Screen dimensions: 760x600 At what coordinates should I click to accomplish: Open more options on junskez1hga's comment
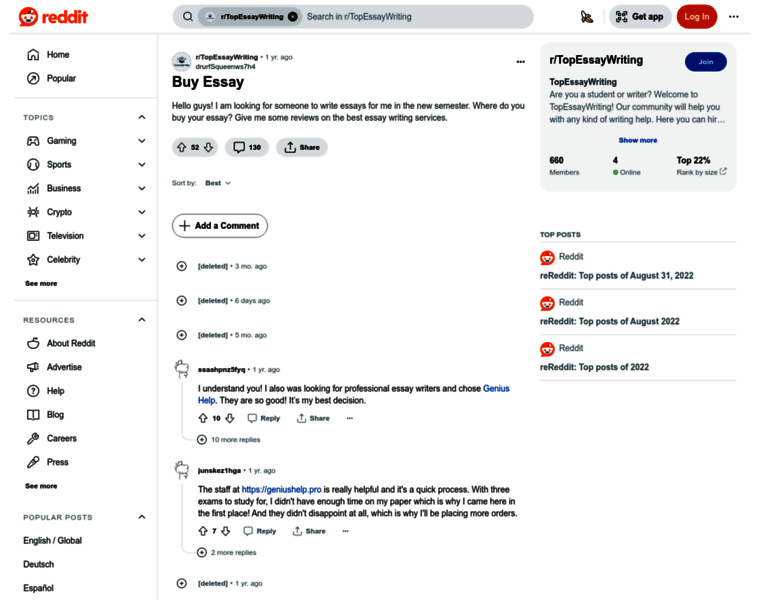[x=346, y=531]
